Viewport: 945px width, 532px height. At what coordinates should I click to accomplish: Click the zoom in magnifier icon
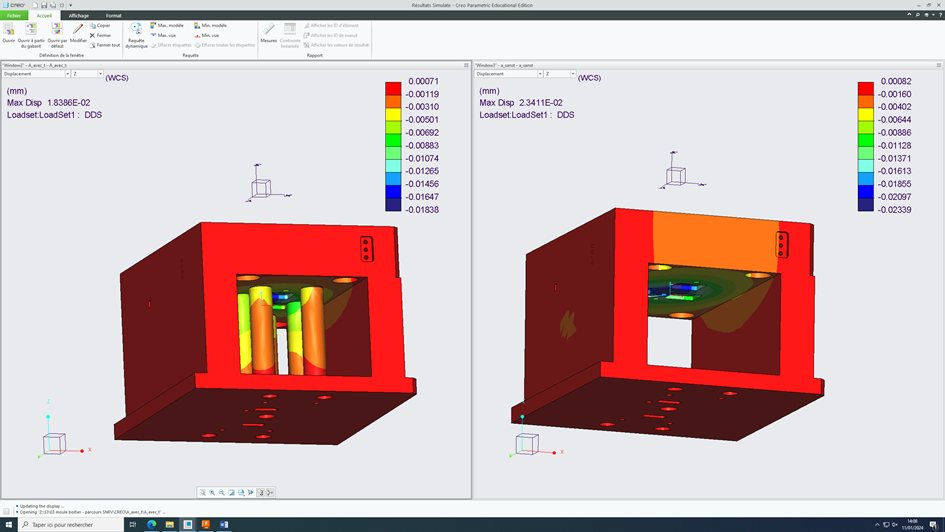tap(212, 492)
